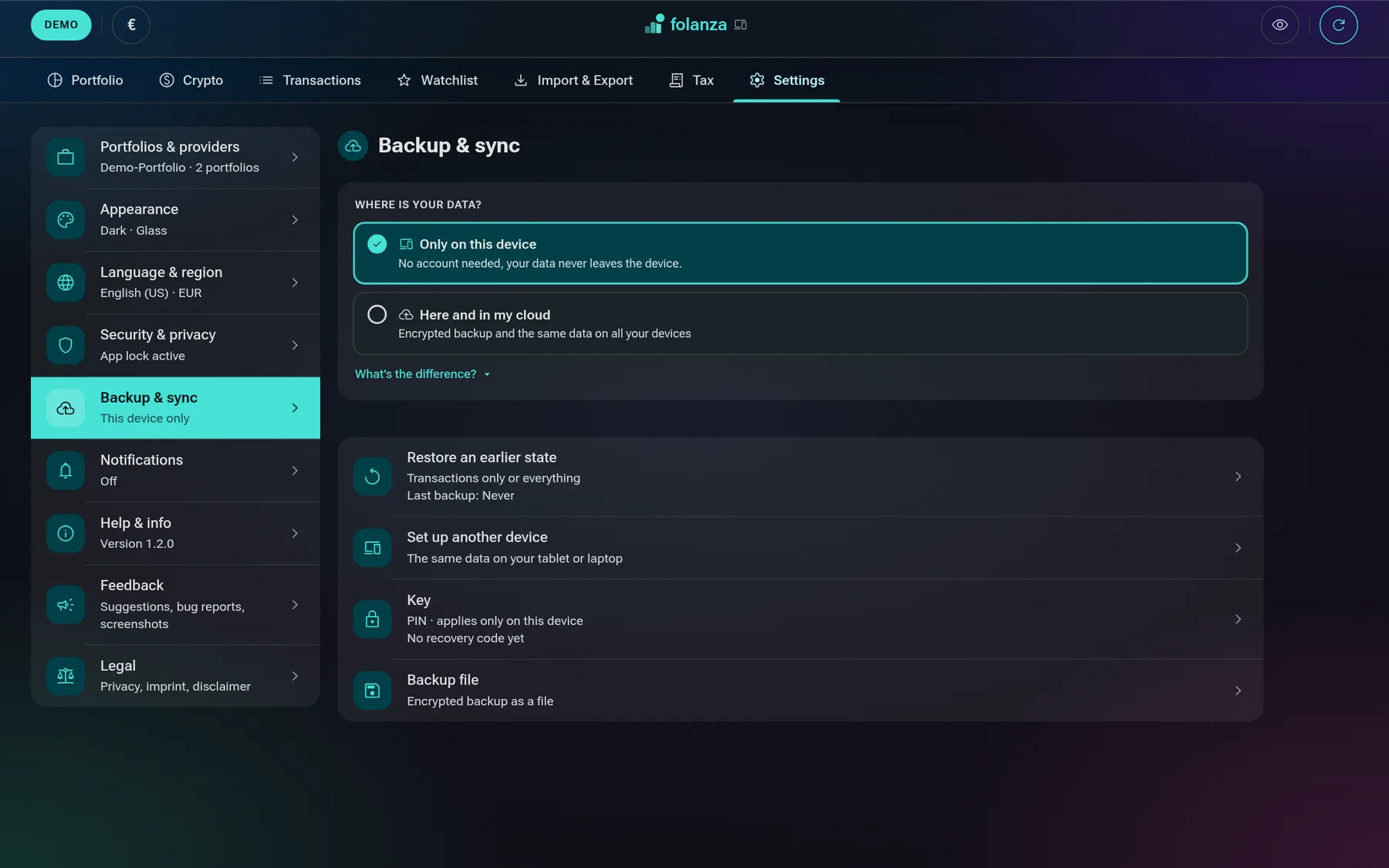
Task: Click the Restore an earlier state icon
Action: coord(373,477)
